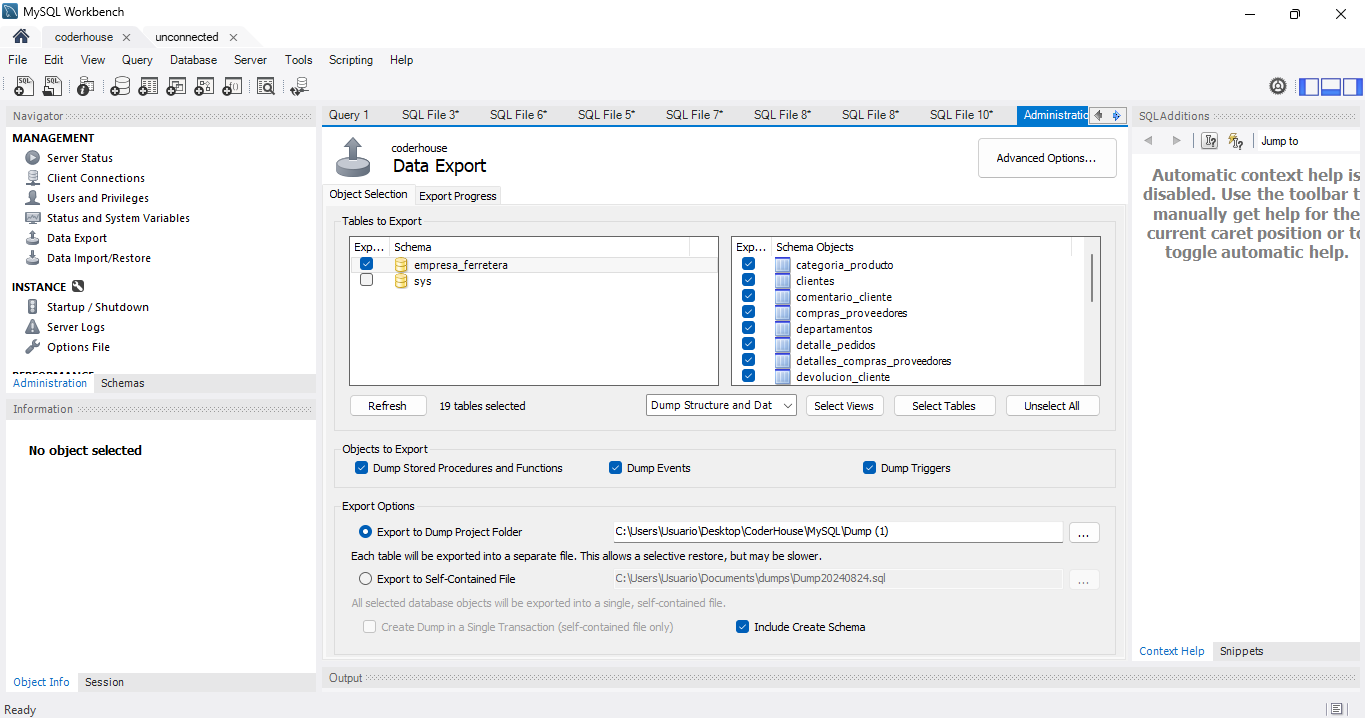Toggle the bottom output panel icon
This screenshot has height=718, width=1365.
pyautogui.click(x=1331, y=87)
